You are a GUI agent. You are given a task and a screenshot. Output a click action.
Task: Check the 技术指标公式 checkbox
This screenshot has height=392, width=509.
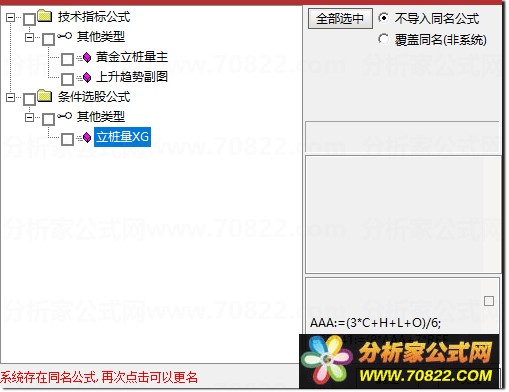click(x=29, y=19)
